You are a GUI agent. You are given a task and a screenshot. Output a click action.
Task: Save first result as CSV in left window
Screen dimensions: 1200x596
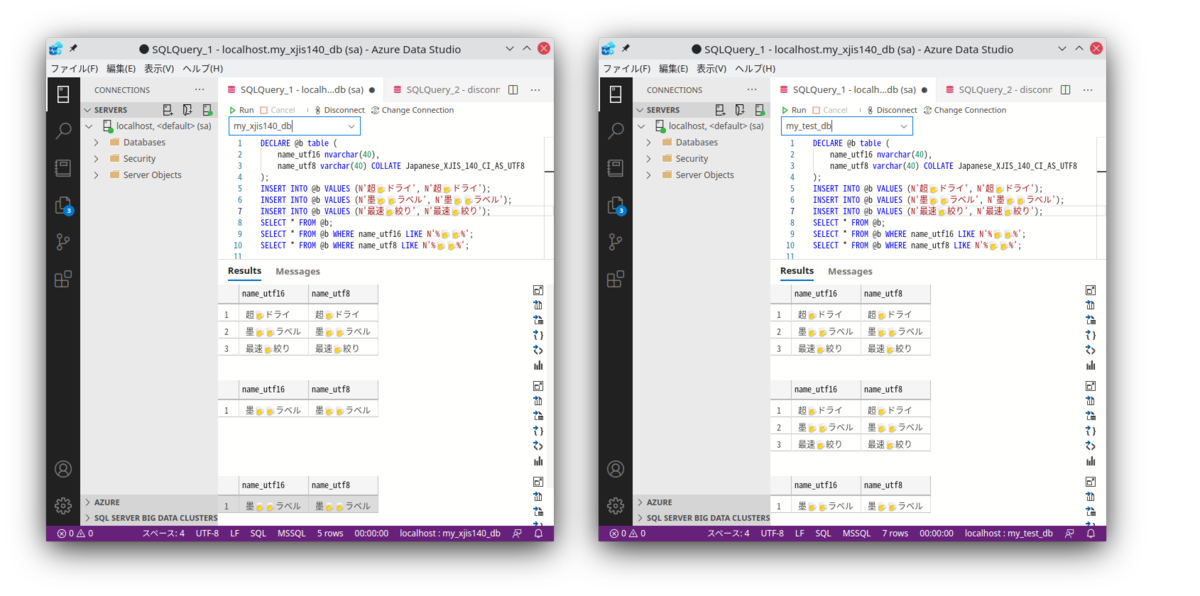point(538,305)
